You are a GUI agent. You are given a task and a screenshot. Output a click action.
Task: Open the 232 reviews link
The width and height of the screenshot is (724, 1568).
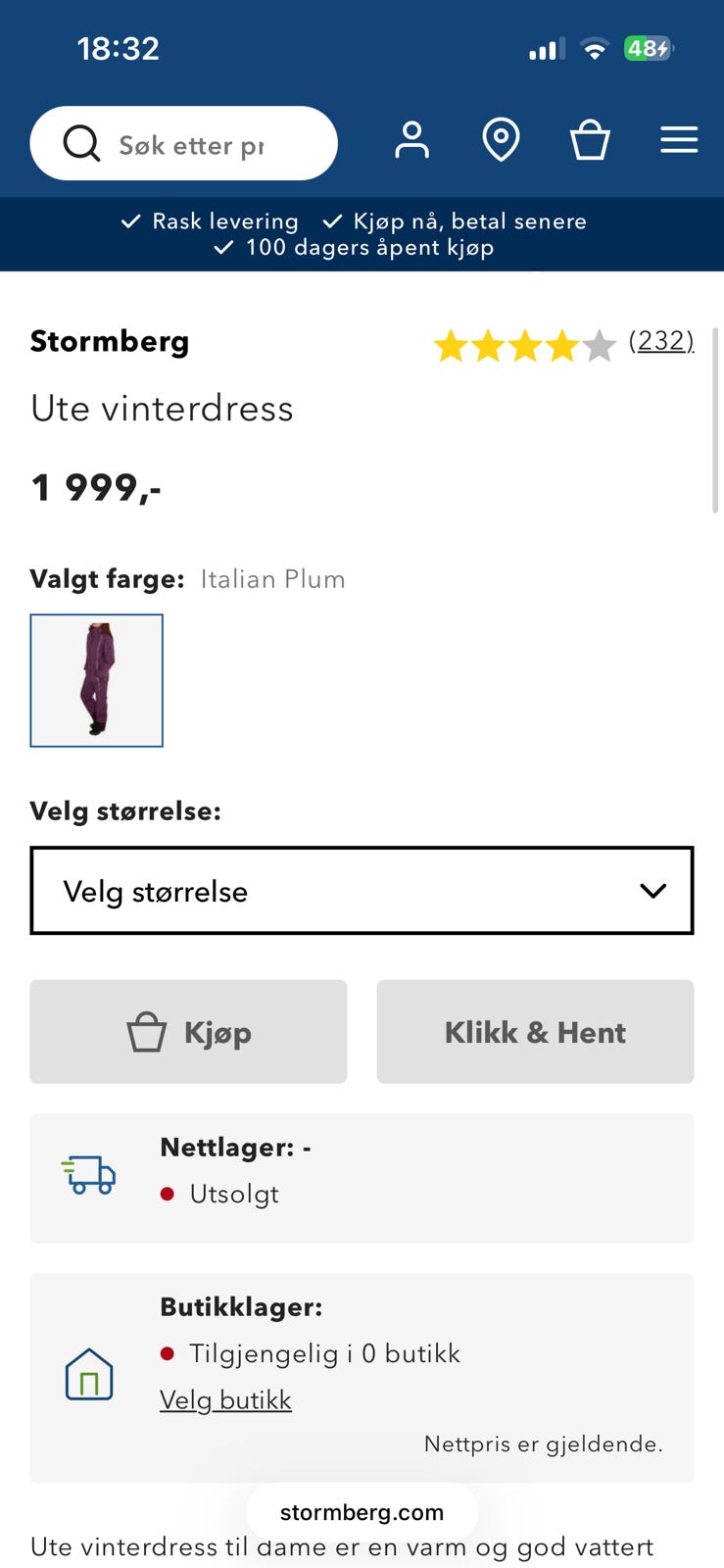click(661, 341)
